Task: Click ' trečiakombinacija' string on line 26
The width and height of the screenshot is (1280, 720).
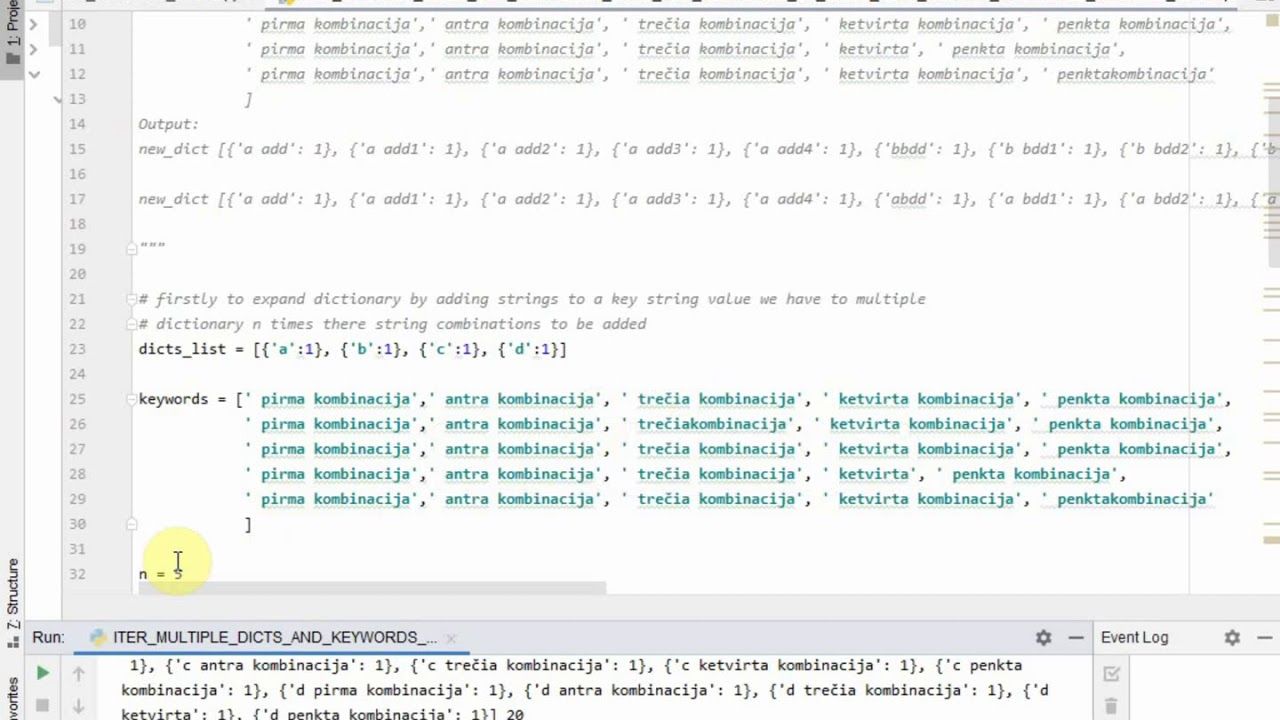Action: [x=709, y=424]
